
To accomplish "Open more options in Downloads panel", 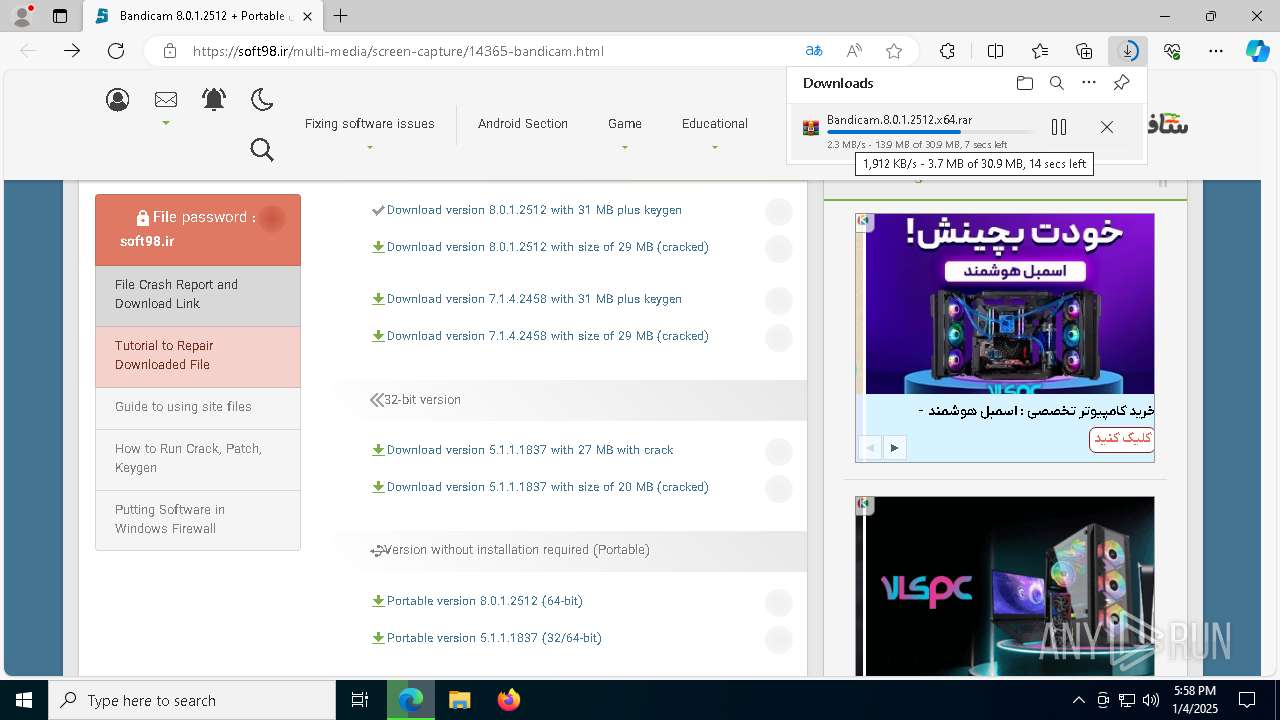I will (x=1089, y=83).
